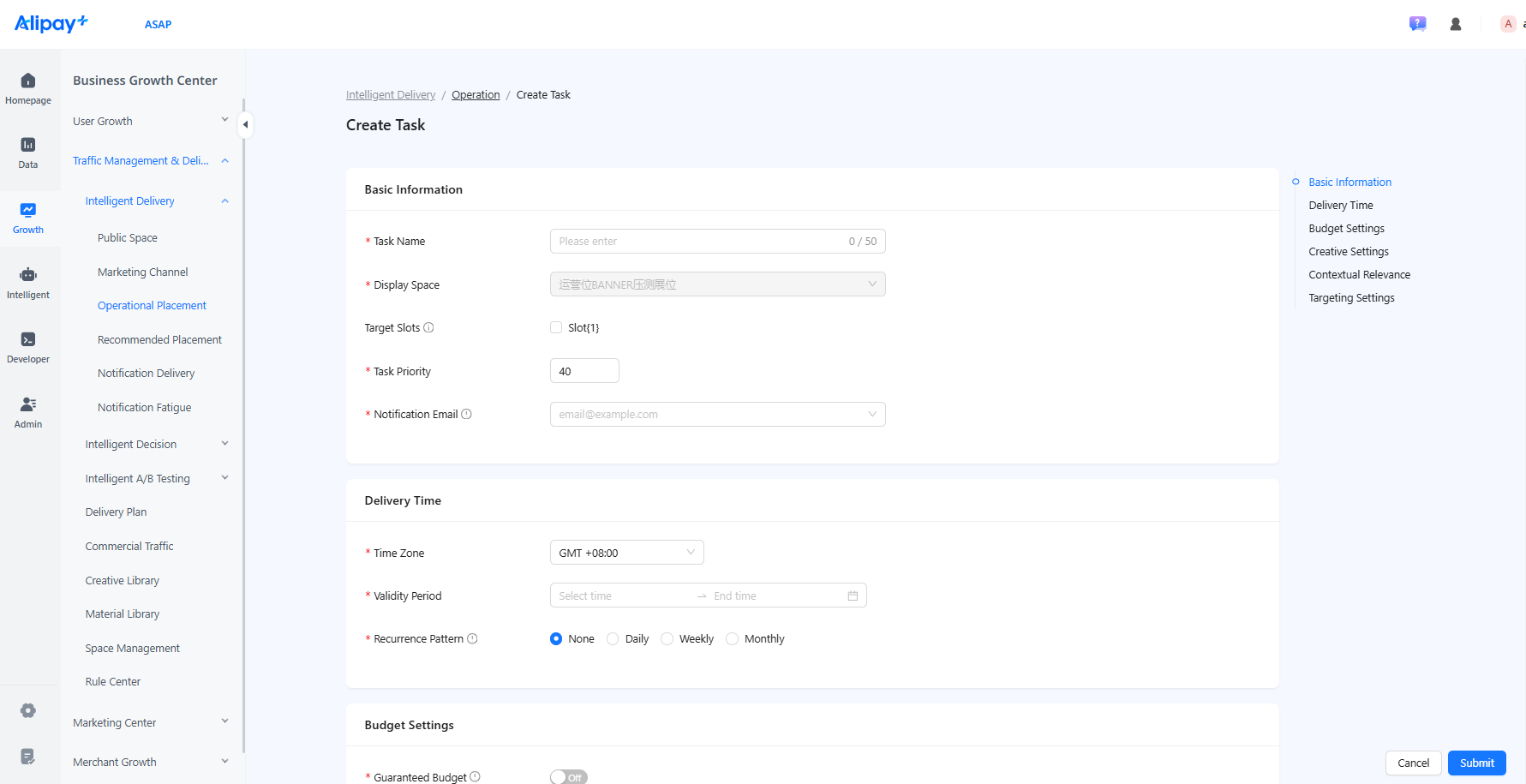Open the Admin section icon

pyautogui.click(x=28, y=404)
